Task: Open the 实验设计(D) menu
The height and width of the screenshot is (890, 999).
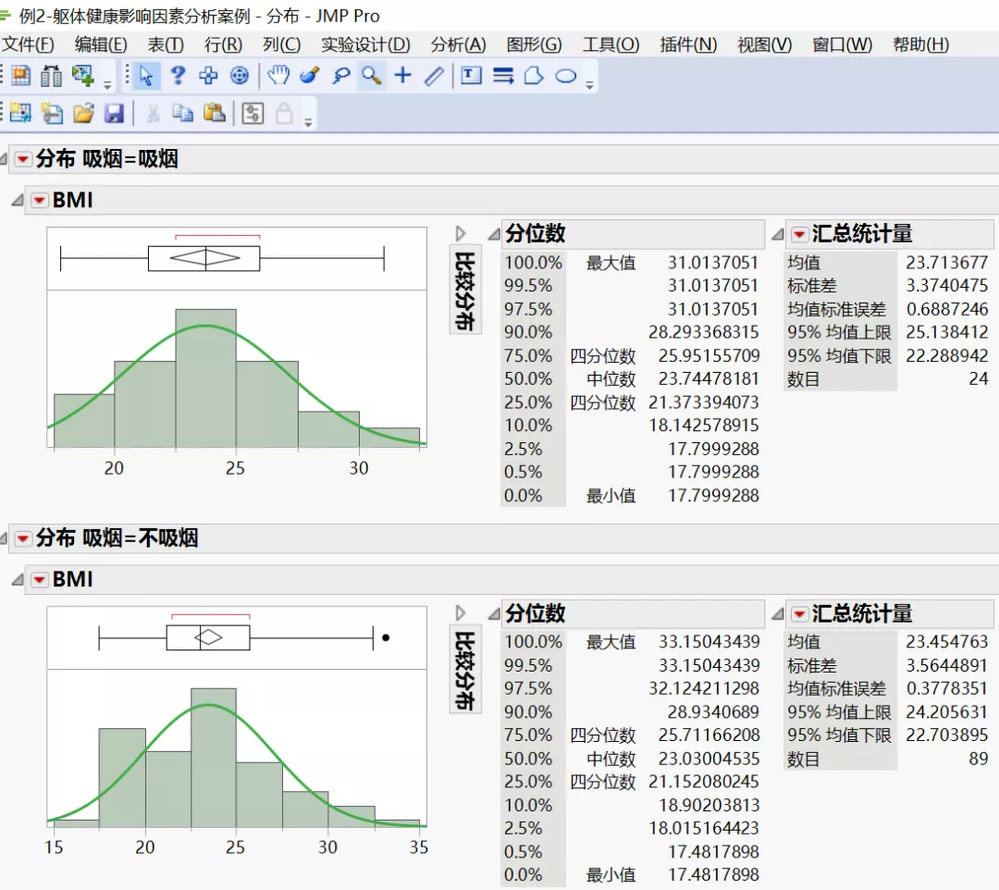Action: point(366,45)
